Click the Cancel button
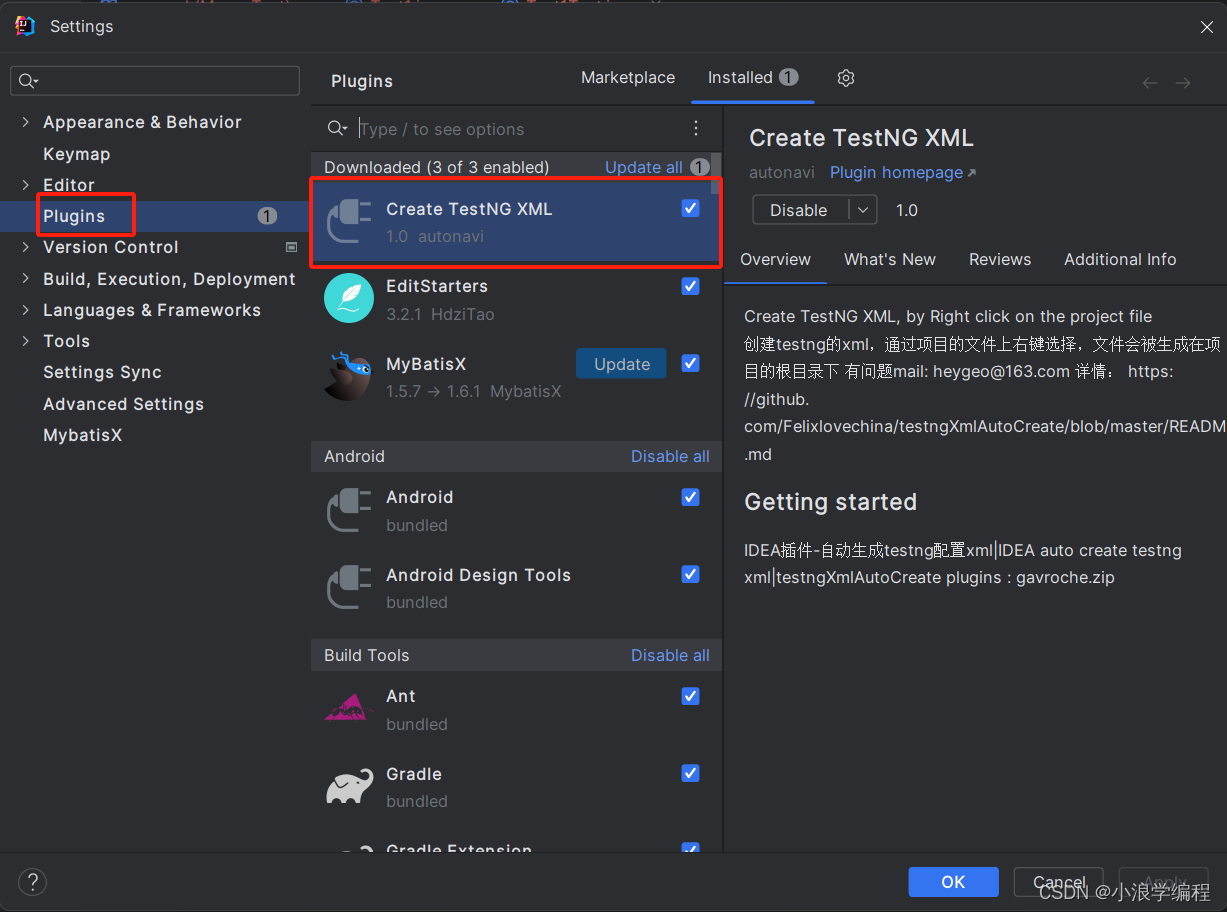The height and width of the screenshot is (912, 1227). (1058, 882)
